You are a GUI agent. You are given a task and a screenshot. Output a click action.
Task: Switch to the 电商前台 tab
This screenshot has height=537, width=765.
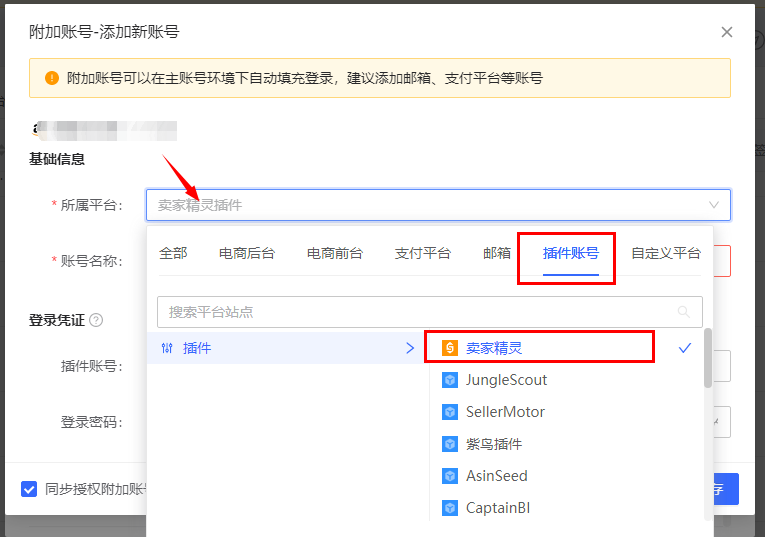click(335, 253)
